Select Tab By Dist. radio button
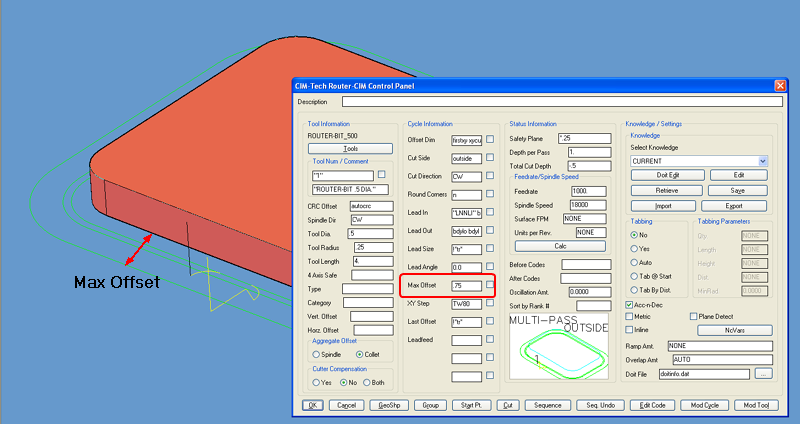Screen dimensions: 800x424 tap(634, 290)
